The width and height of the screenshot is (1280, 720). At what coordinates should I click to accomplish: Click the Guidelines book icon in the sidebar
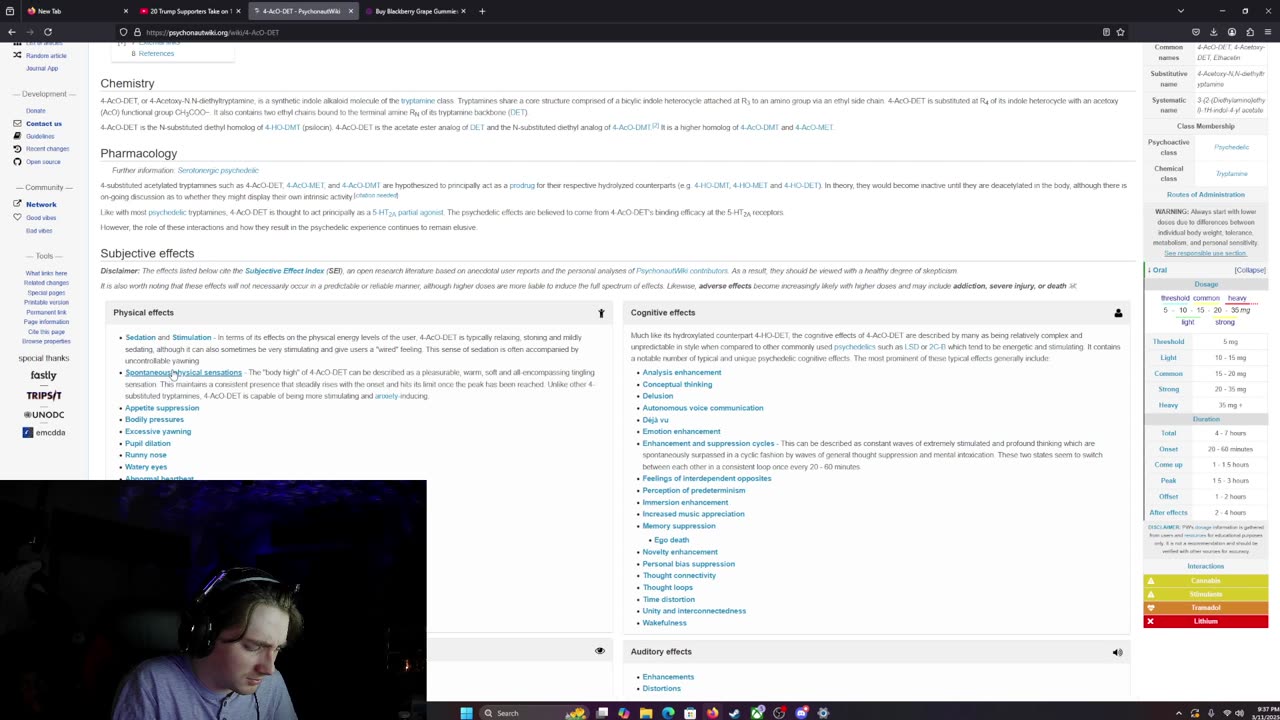[17, 136]
